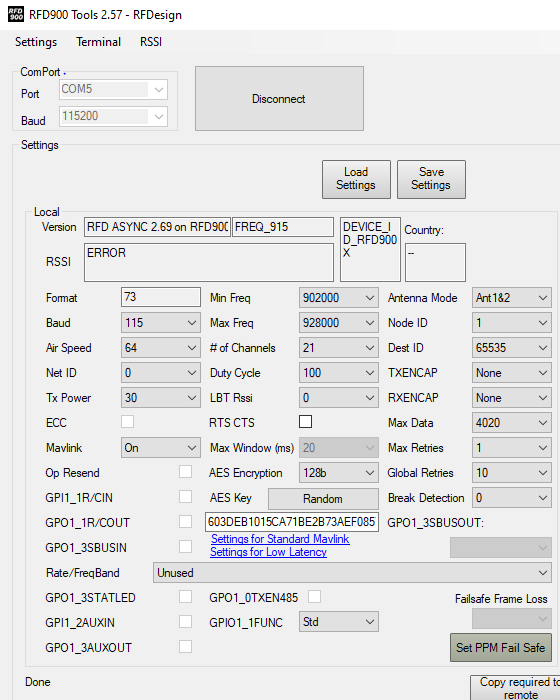Open the RSSI menu

[151, 42]
